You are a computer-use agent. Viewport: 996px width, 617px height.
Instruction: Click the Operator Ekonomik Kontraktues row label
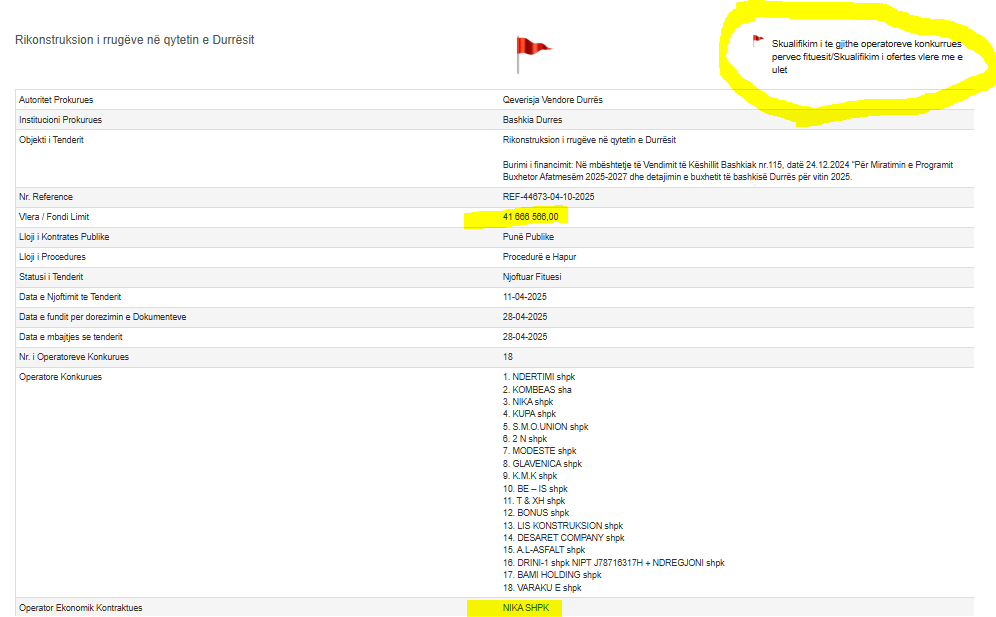[x=81, y=608]
